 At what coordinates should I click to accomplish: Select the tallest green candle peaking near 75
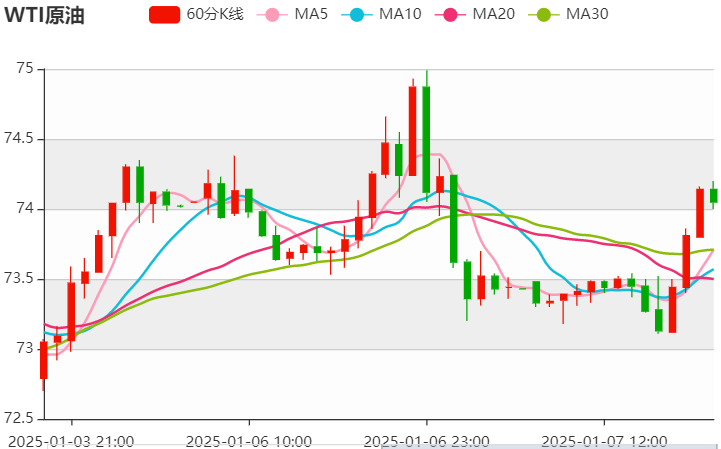coord(426,139)
